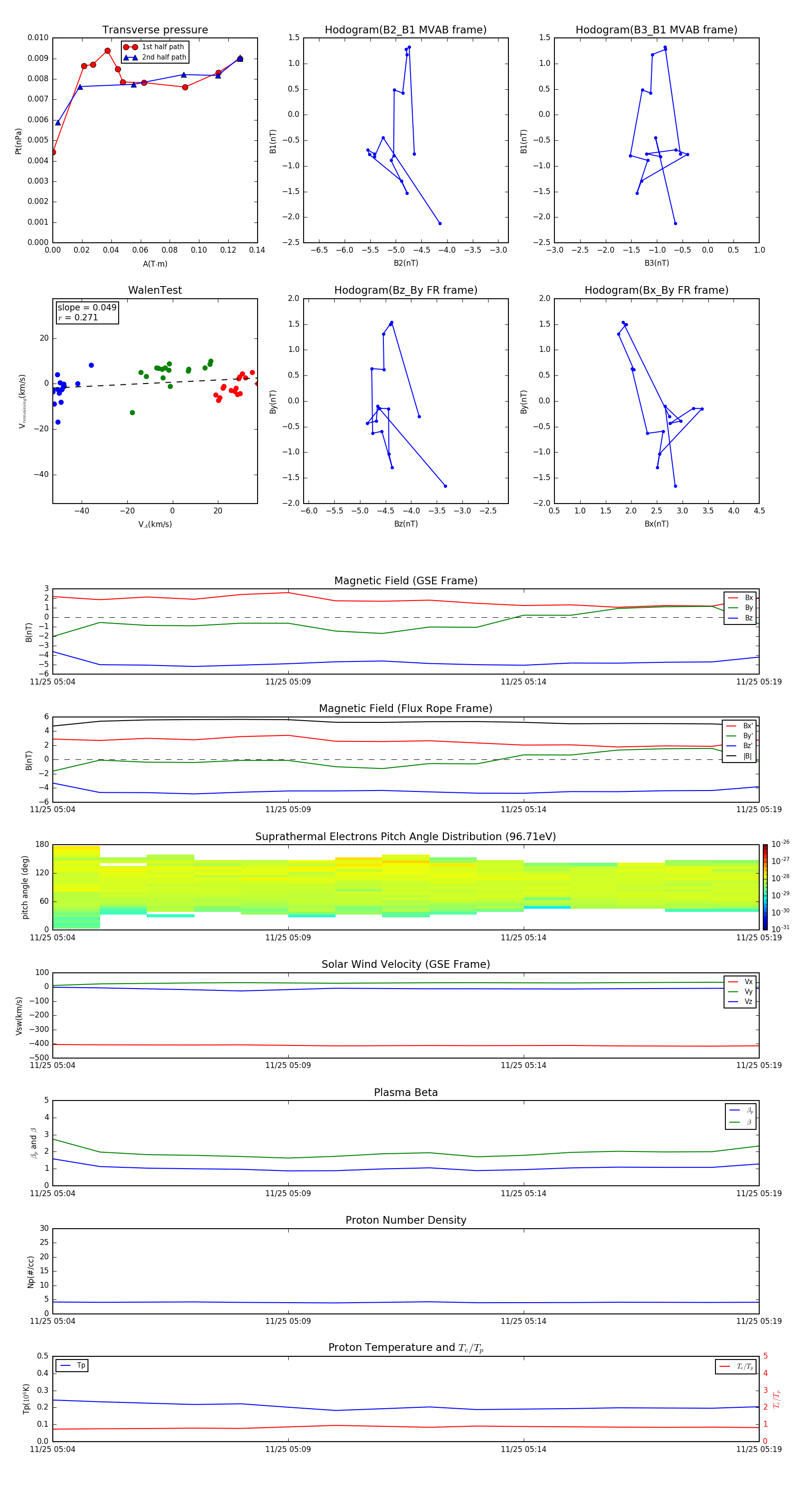Click the 'Proton Temperature and Te/Tp' title
Viewport: 812px width, 1489px height.
tap(406, 1347)
